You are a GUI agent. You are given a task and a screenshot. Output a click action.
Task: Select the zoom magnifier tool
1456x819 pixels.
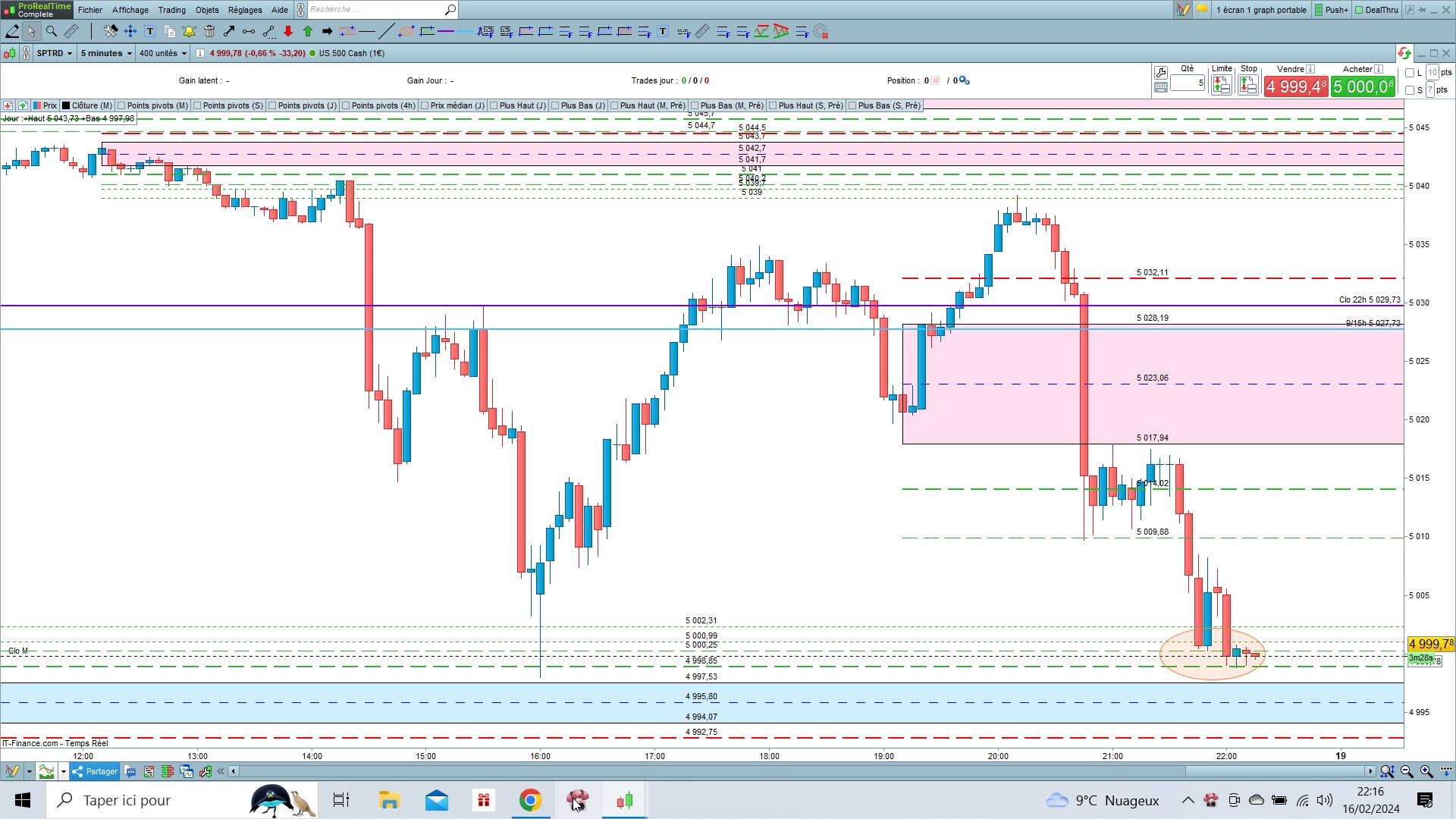[52, 31]
